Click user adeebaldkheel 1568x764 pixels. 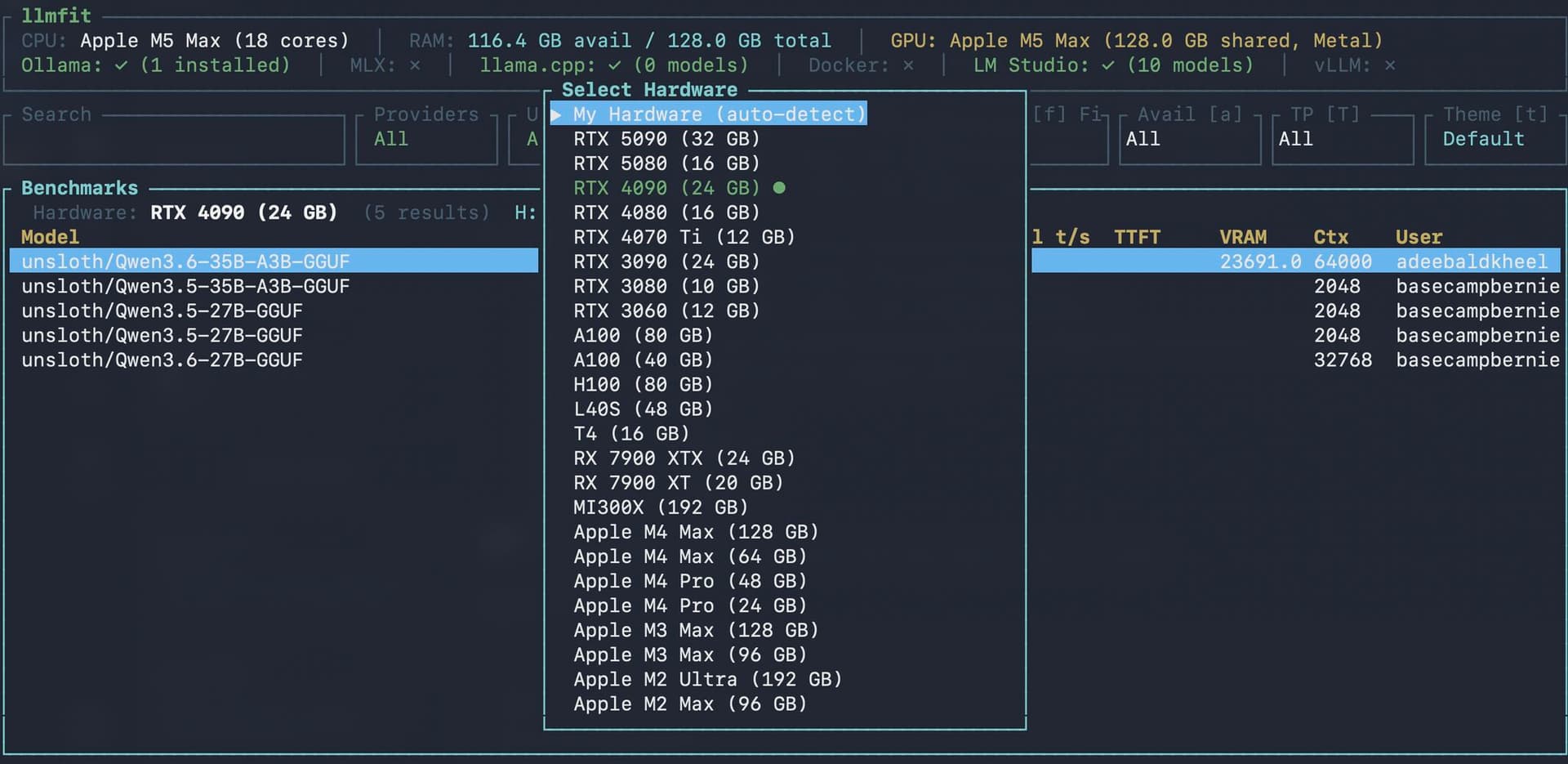pyautogui.click(x=1472, y=261)
